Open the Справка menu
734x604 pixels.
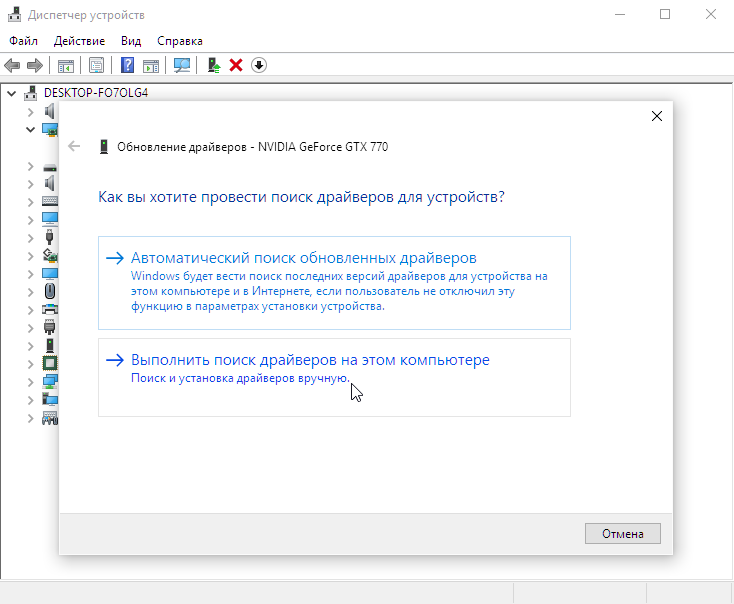click(x=180, y=41)
